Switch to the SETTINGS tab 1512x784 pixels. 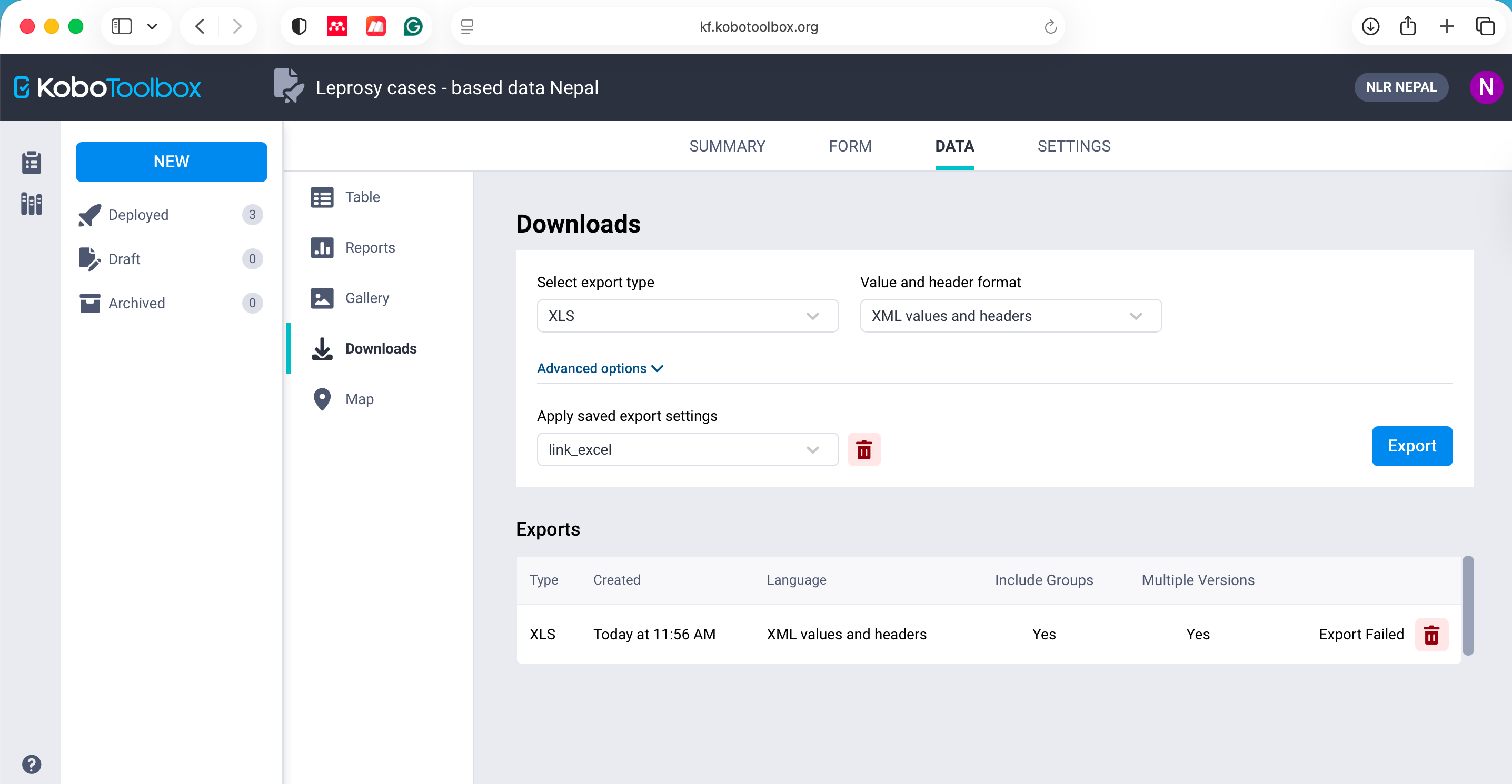[1073, 146]
